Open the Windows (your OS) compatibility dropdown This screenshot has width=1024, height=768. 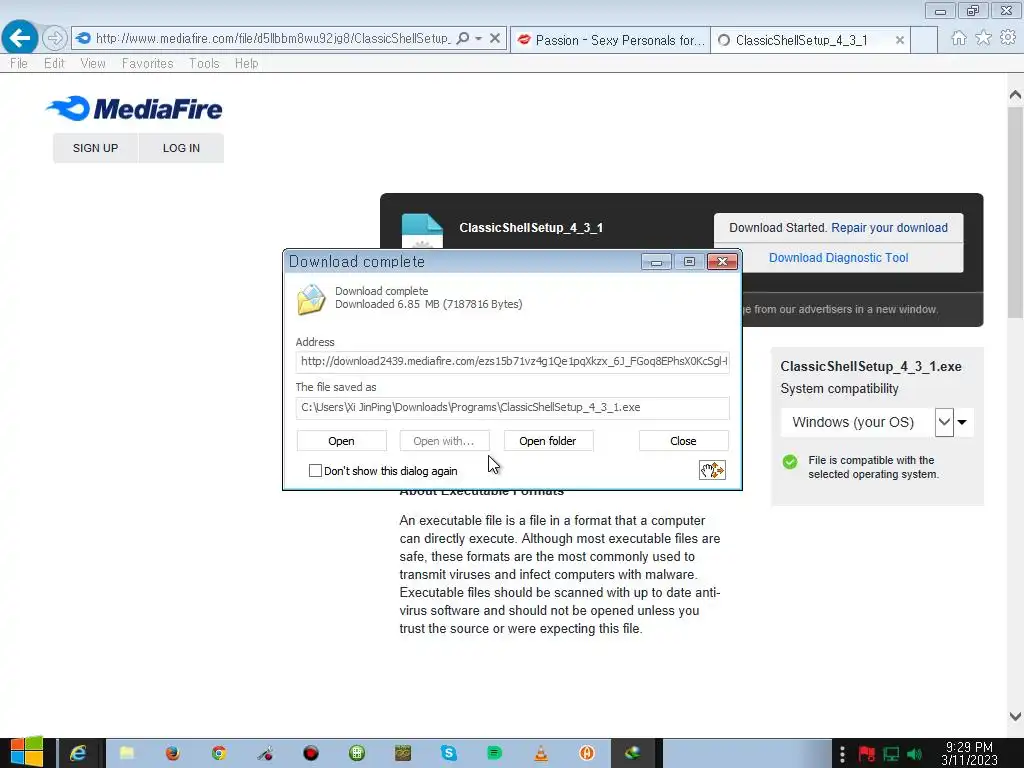[x=944, y=423]
